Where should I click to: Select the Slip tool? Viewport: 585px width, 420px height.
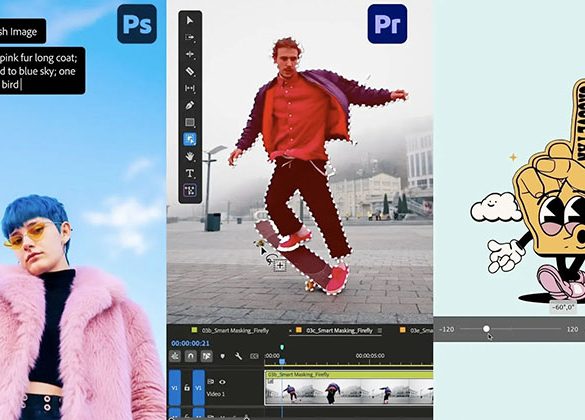190,88
